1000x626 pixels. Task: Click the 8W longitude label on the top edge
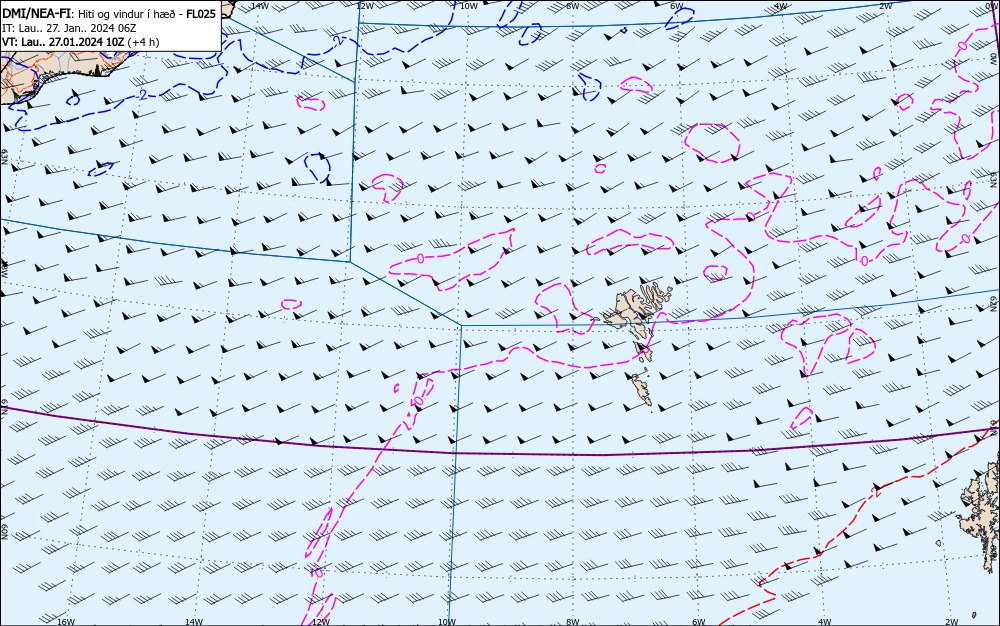pyautogui.click(x=573, y=6)
